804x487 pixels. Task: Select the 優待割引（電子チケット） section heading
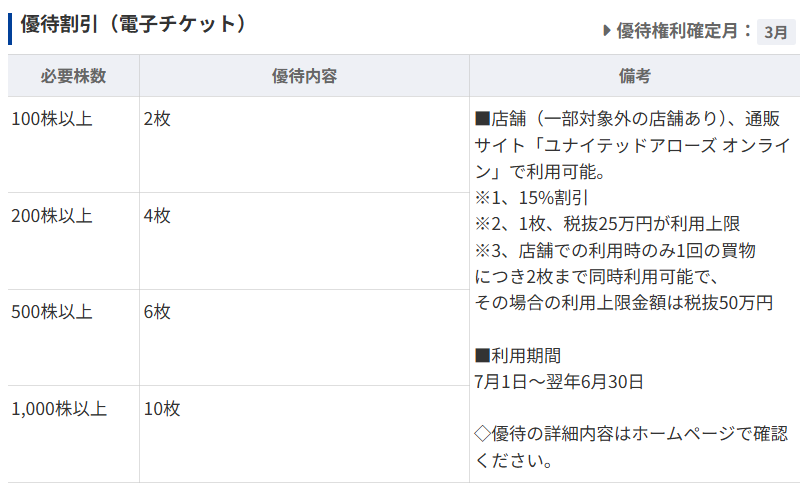133,25
